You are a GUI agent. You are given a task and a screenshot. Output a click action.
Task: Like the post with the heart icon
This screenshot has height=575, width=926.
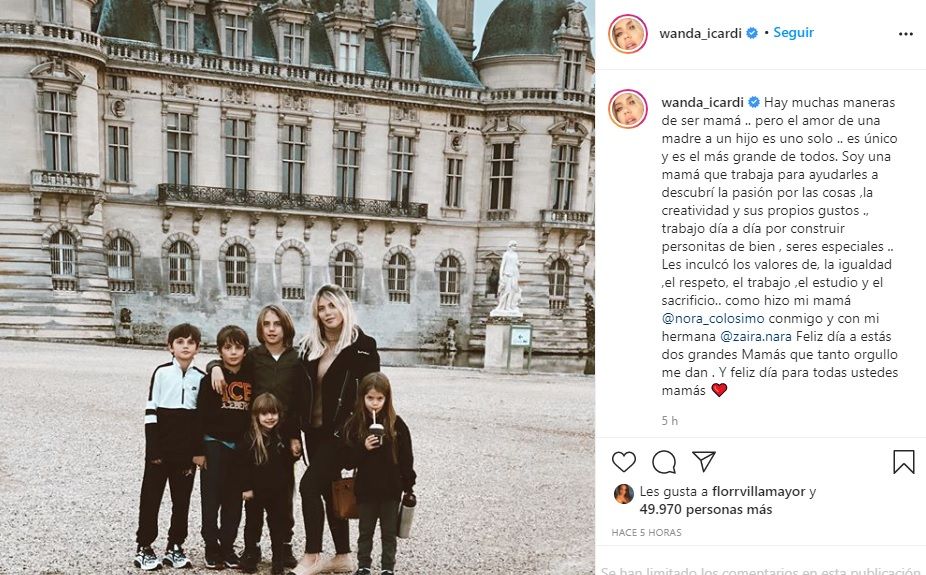point(624,462)
